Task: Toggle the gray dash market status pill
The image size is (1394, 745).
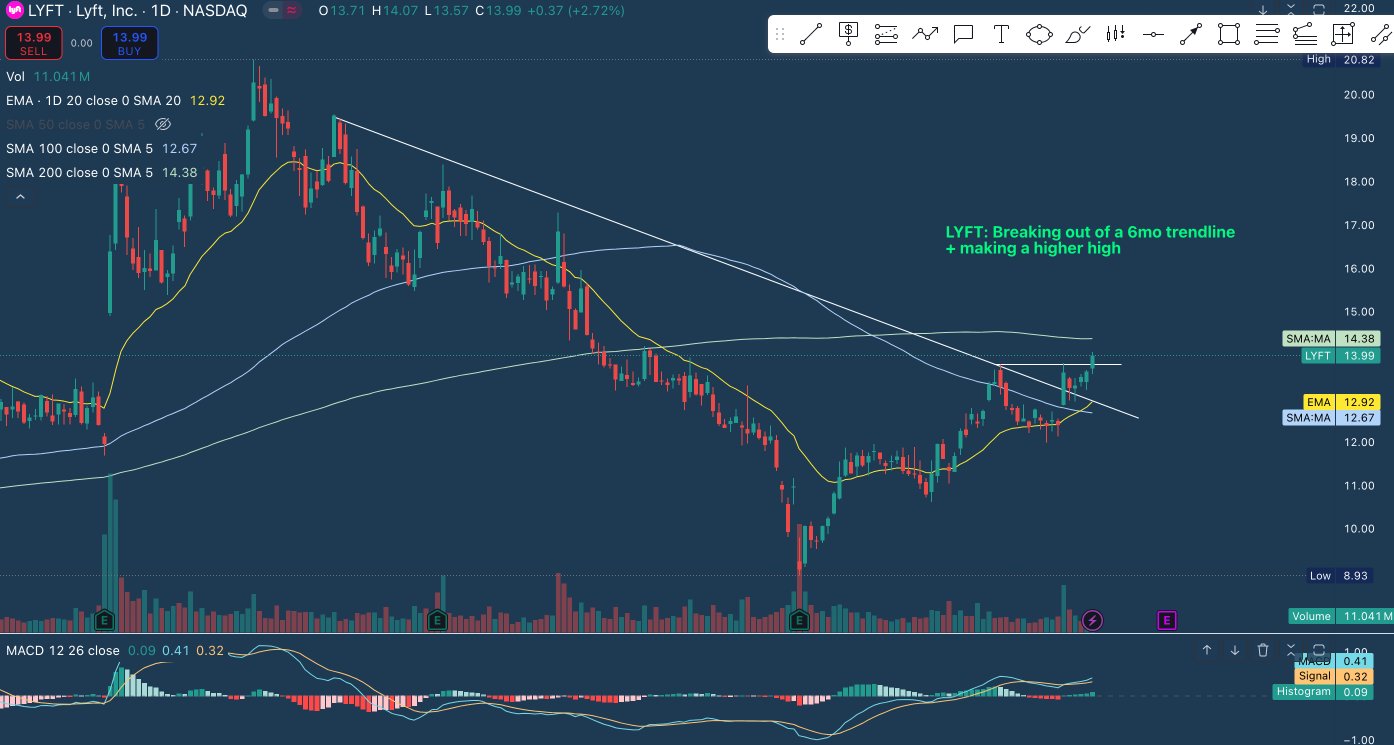Action: 272,11
